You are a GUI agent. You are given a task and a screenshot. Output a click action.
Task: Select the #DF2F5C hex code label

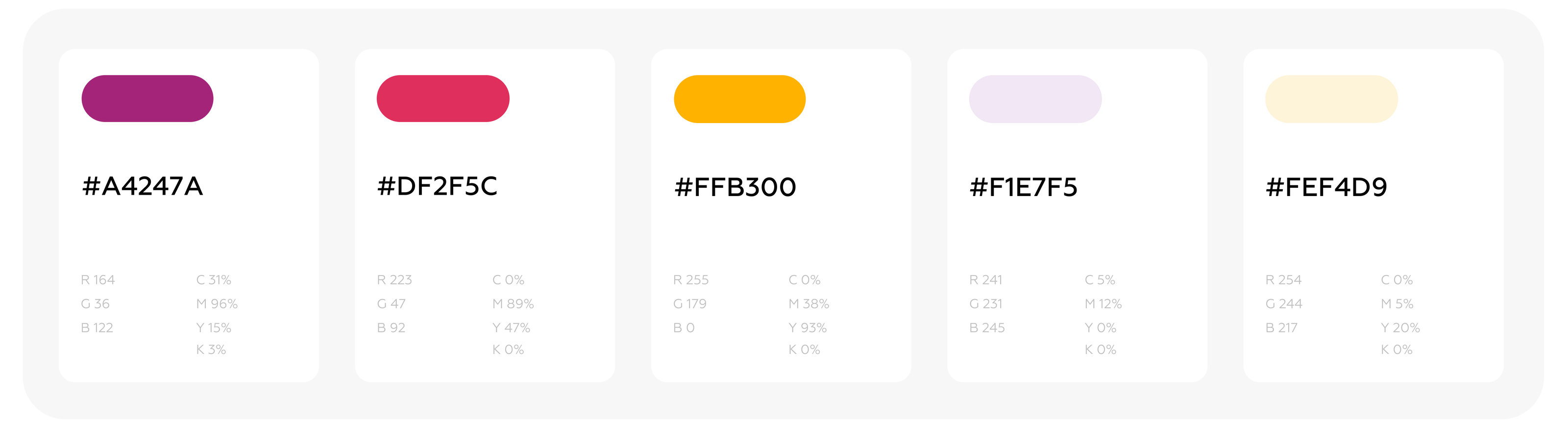(x=438, y=186)
